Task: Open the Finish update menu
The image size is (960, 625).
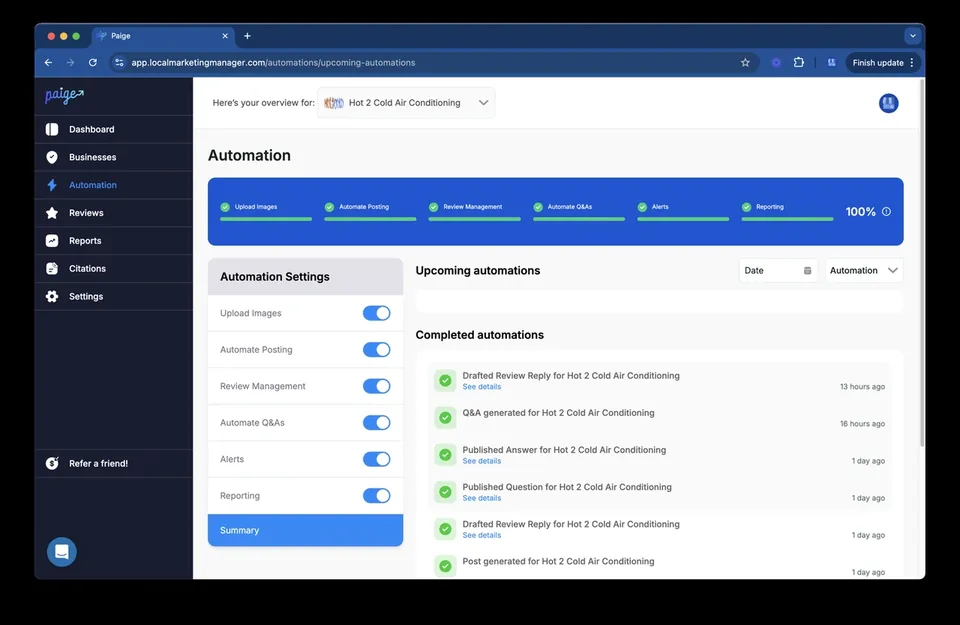Action: pos(883,62)
